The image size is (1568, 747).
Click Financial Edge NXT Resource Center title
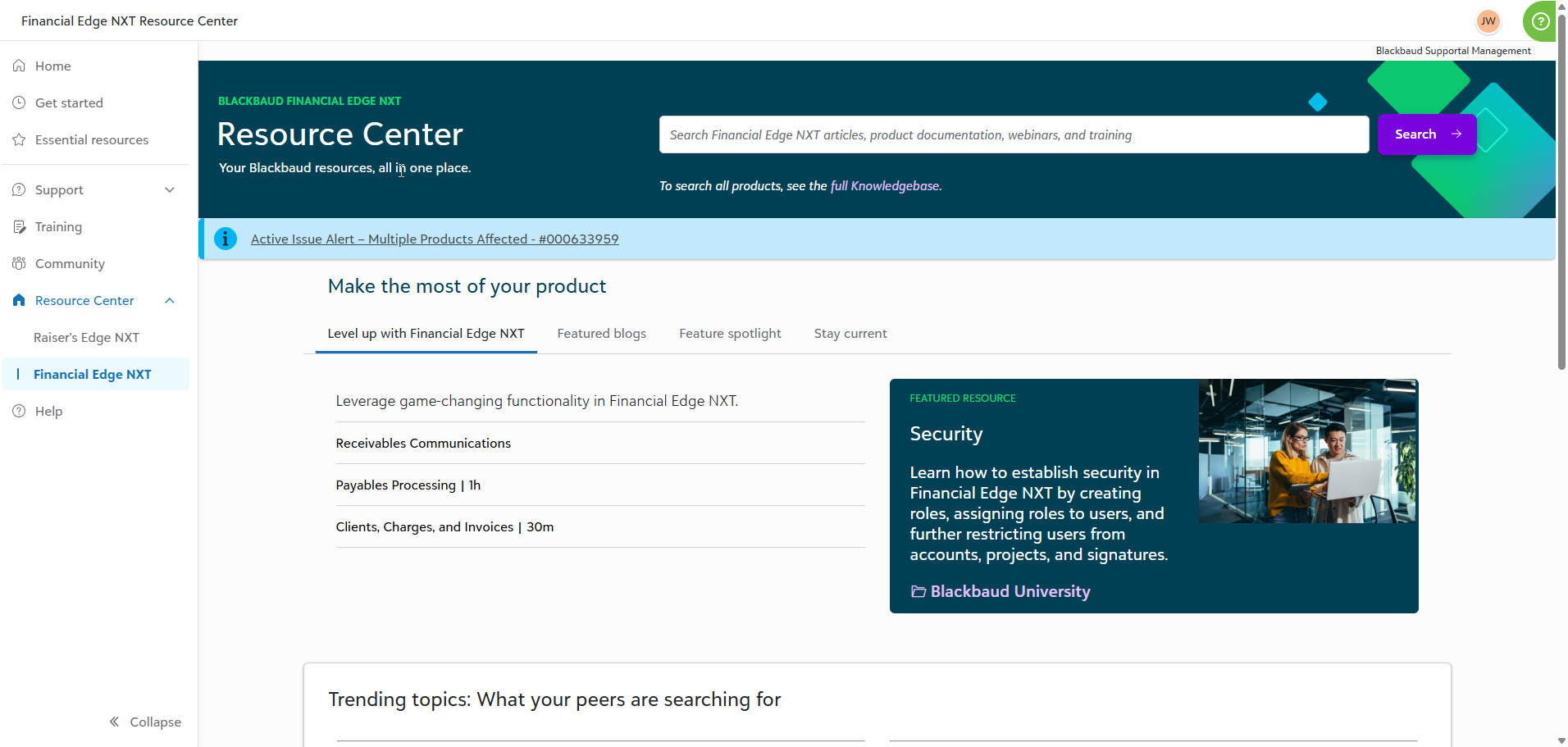[x=130, y=21]
